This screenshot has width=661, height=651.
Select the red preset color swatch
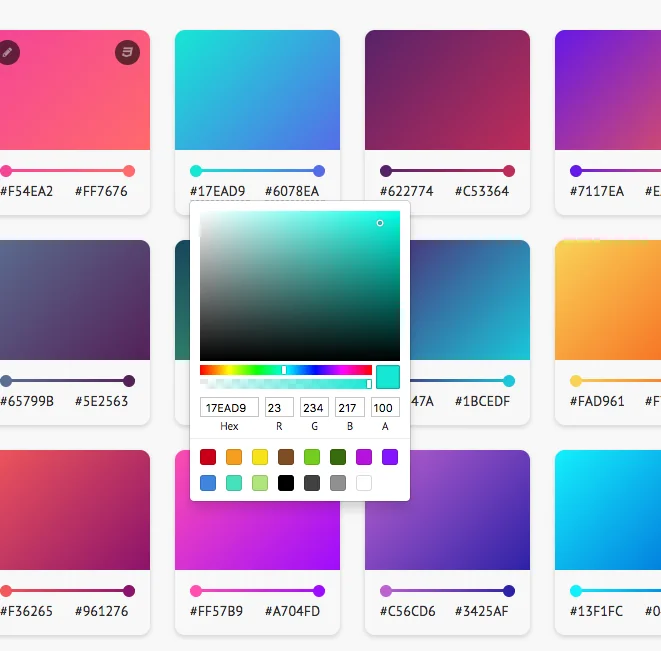coord(208,457)
